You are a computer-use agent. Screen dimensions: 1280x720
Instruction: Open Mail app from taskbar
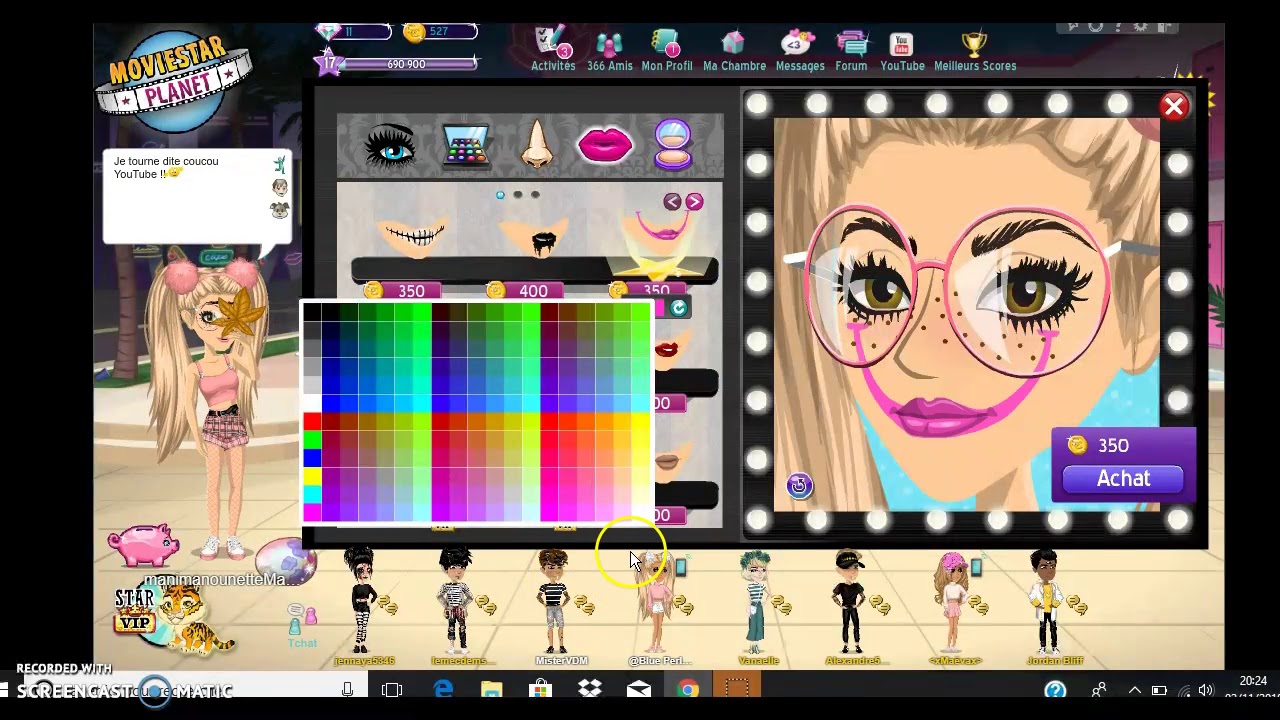[639, 689]
